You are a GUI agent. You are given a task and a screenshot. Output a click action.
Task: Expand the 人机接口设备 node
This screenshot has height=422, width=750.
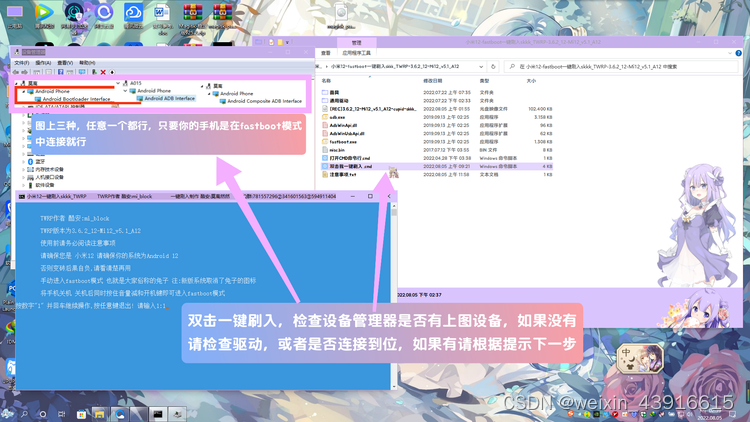click(23, 177)
